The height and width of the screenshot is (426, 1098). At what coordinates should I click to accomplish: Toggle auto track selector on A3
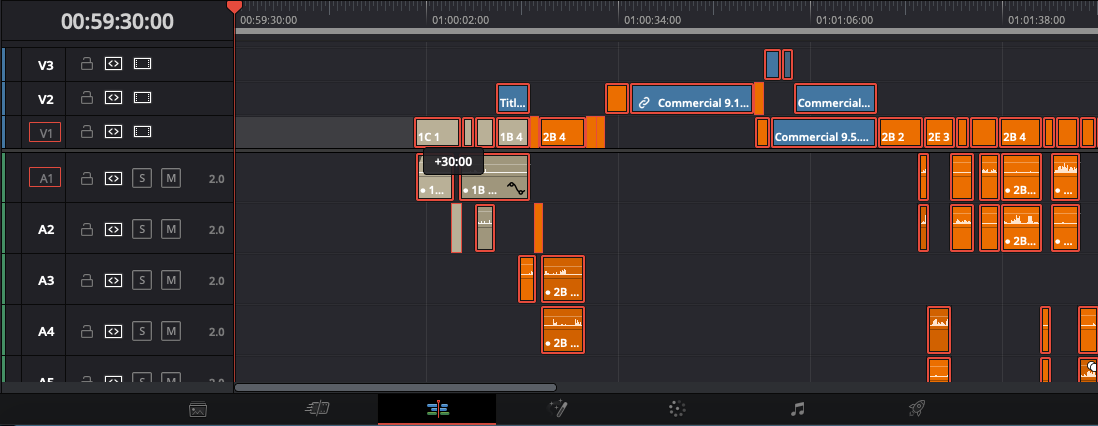(113, 280)
